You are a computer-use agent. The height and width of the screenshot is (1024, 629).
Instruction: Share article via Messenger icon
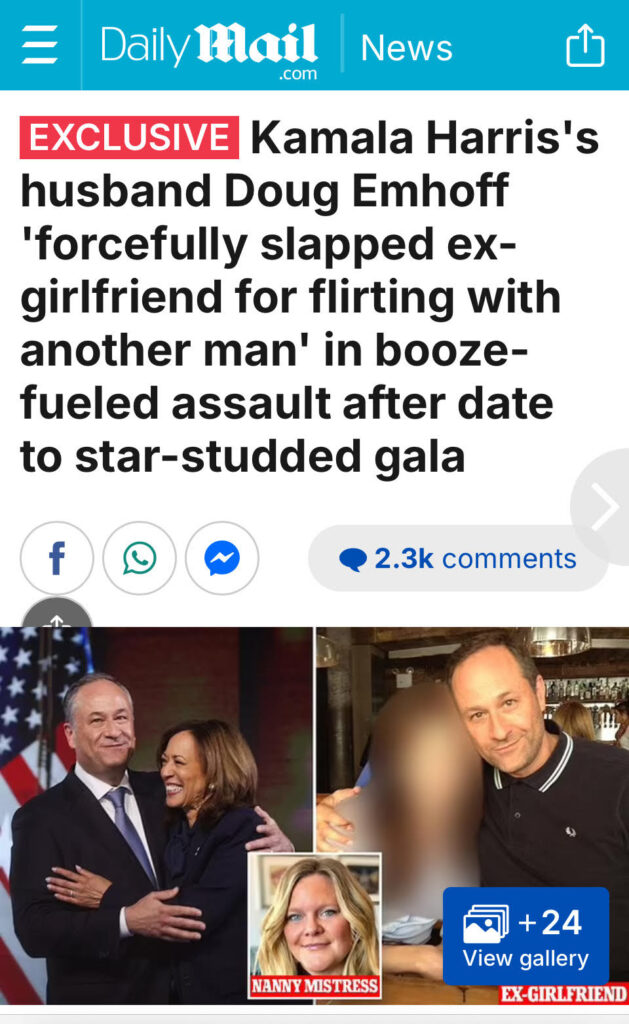(222, 558)
